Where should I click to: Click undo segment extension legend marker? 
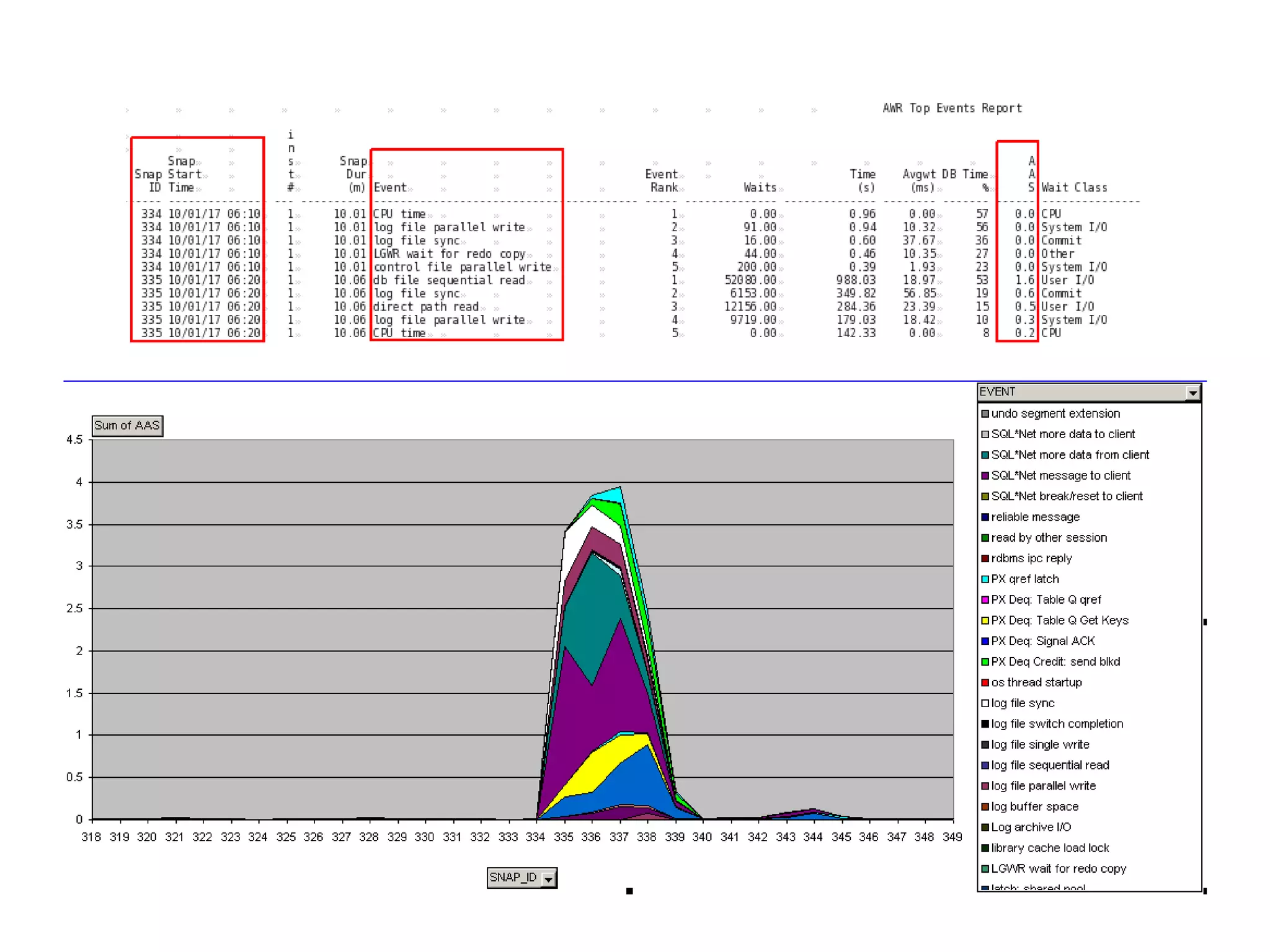point(985,413)
